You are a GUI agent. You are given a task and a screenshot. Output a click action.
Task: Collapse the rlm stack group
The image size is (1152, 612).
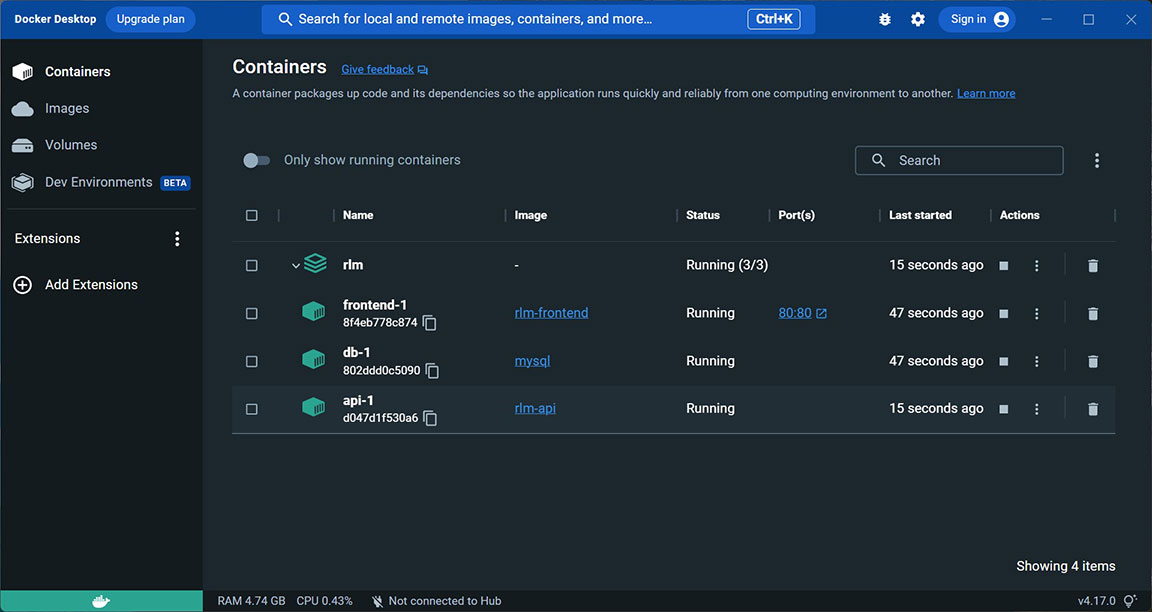click(x=295, y=266)
